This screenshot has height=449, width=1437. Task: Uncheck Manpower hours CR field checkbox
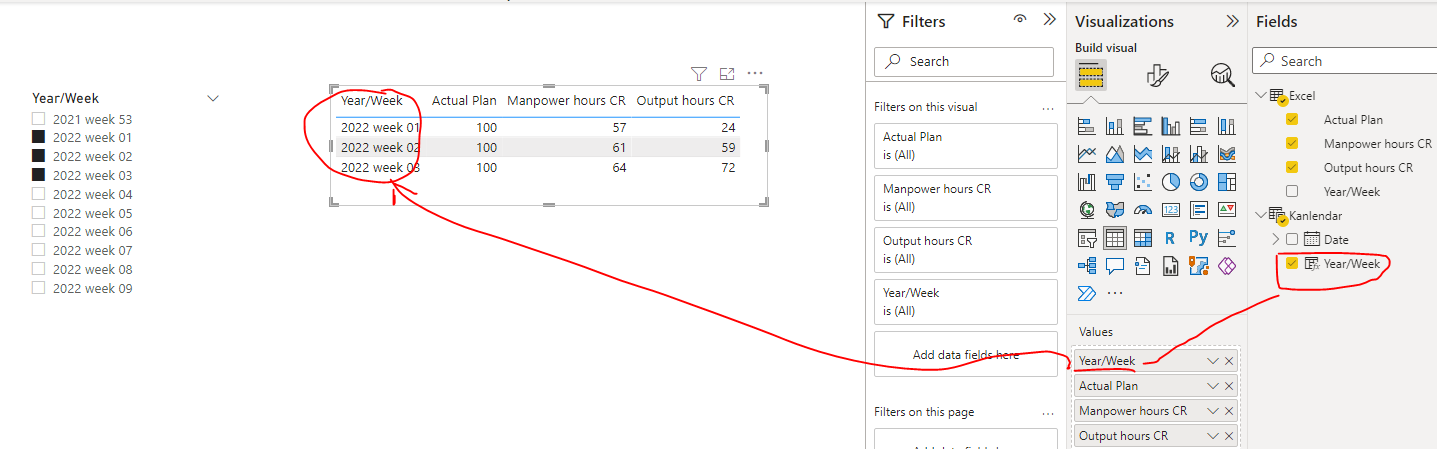click(x=1292, y=143)
